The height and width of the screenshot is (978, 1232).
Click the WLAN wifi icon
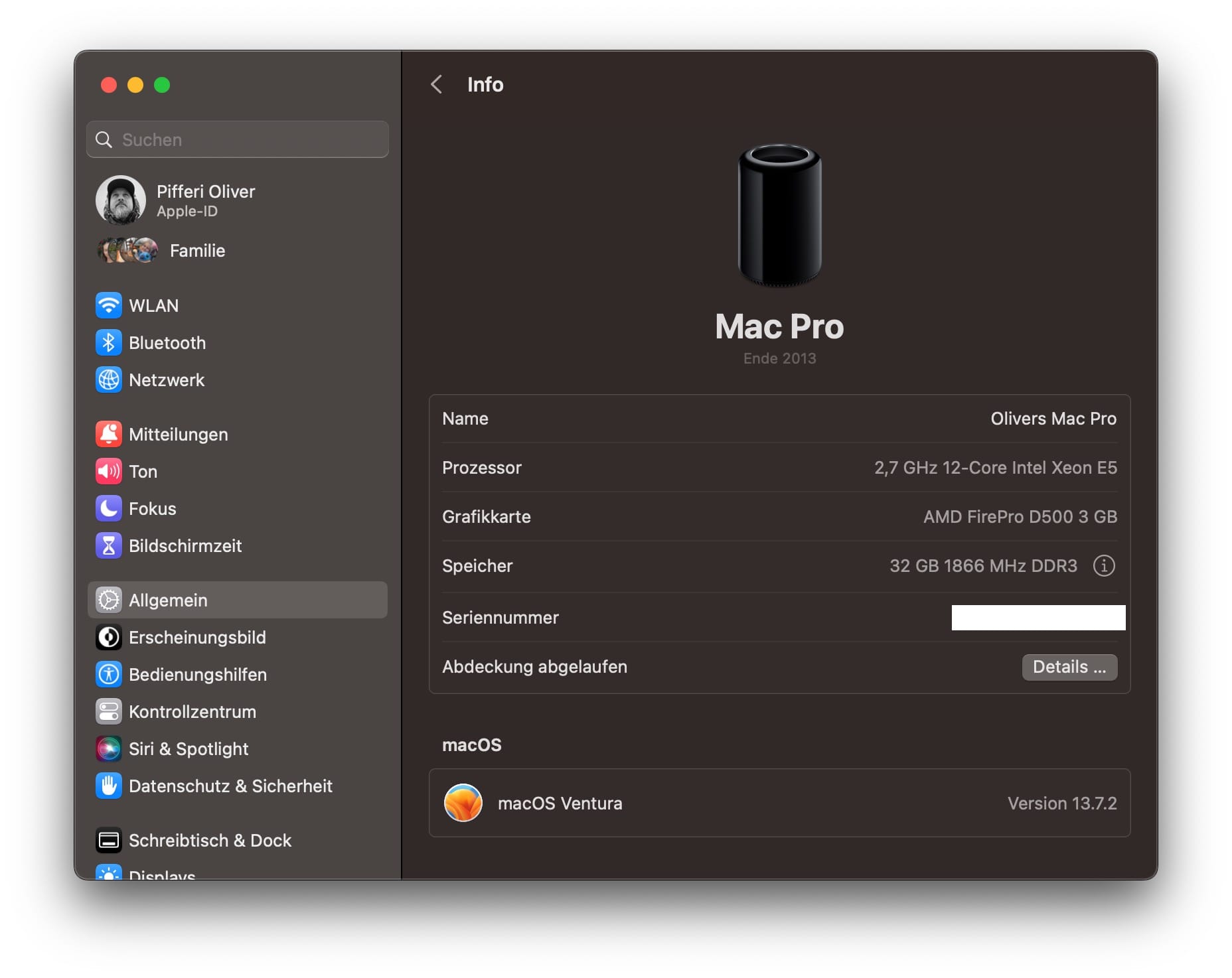pos(109,306)
